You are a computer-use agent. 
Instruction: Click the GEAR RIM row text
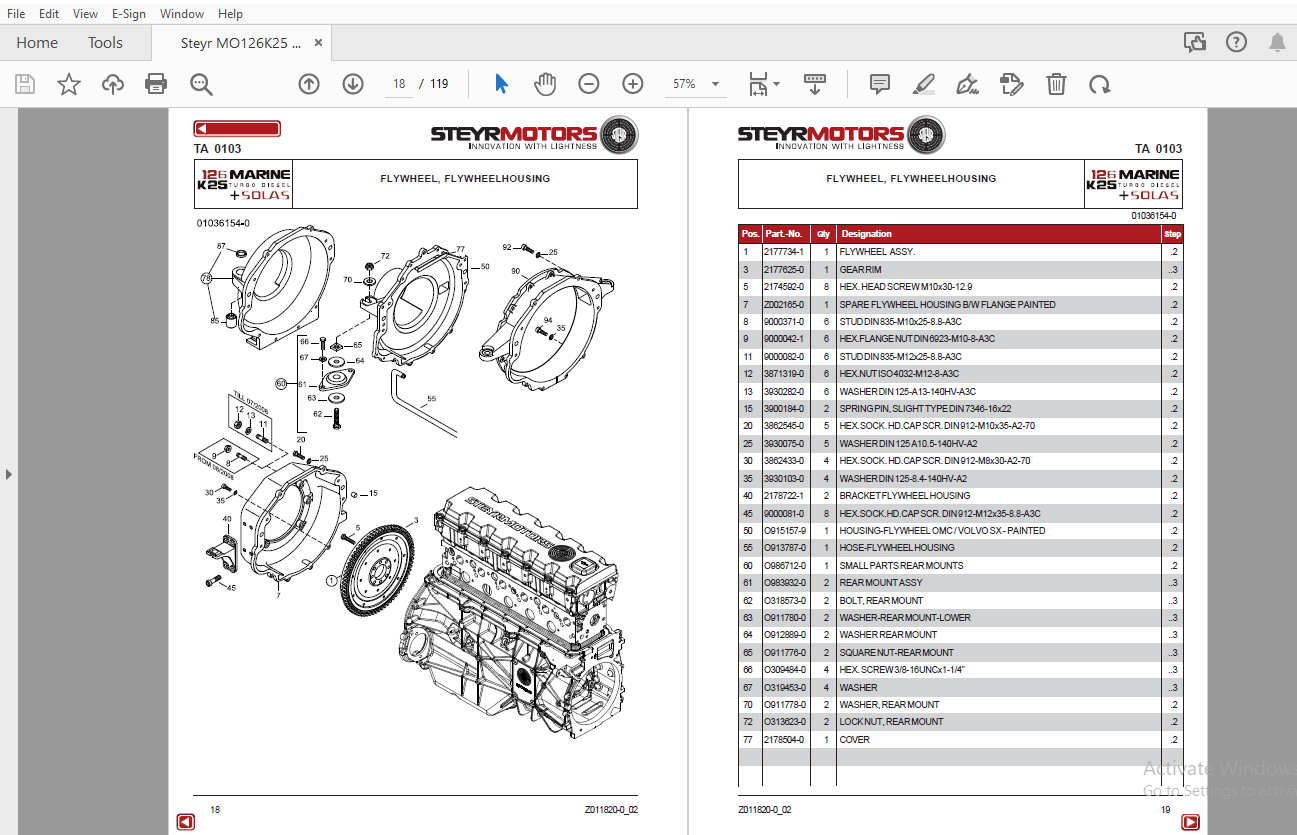point(860,270)
